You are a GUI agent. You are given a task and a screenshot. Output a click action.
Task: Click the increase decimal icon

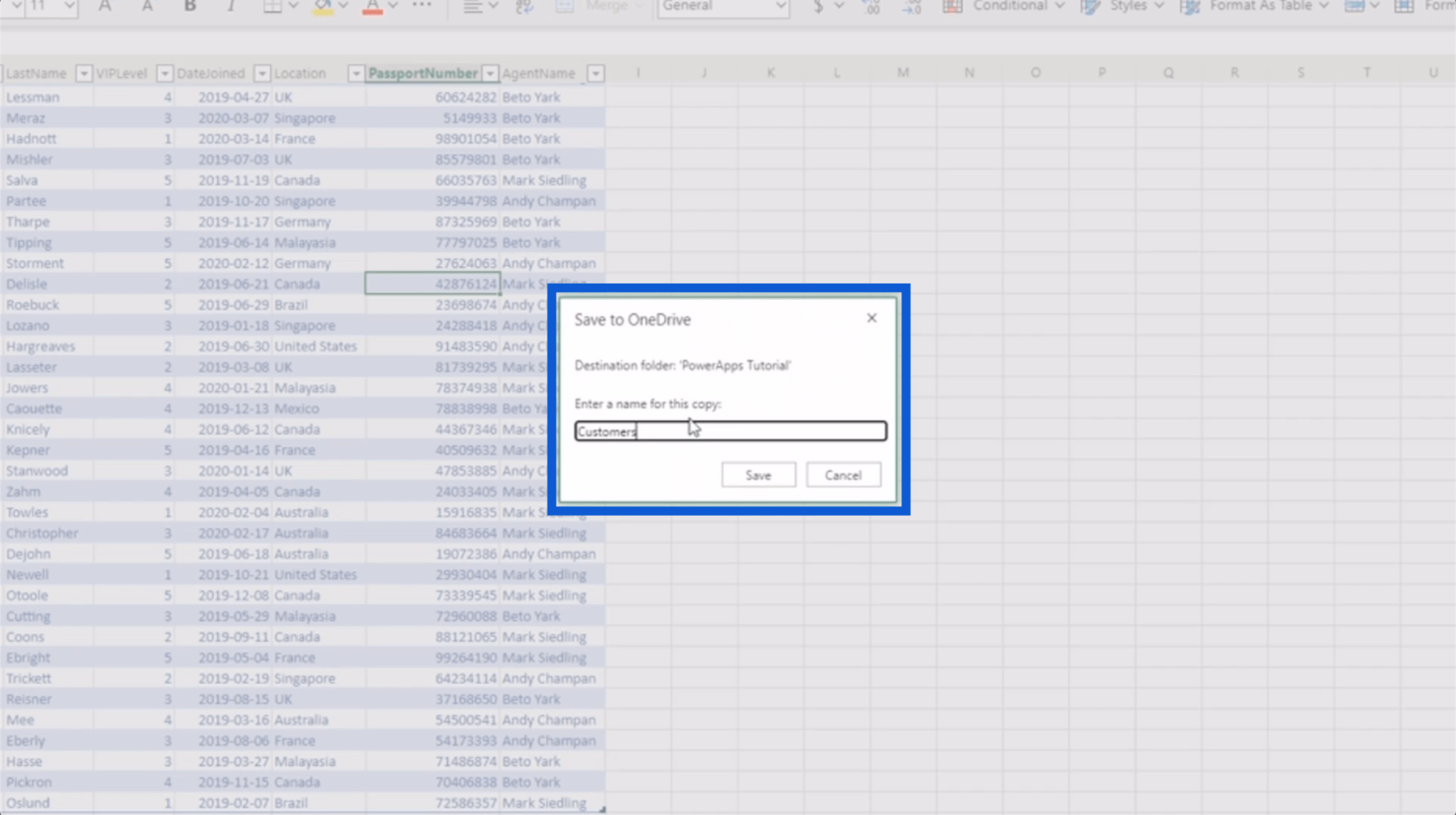coord(872,6)
